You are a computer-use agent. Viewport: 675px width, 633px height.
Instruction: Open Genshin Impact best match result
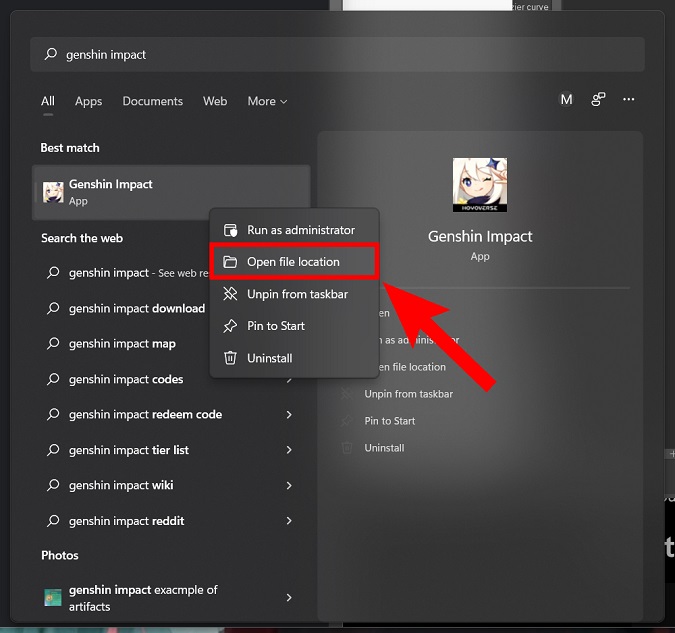click(x=171, y=192)
